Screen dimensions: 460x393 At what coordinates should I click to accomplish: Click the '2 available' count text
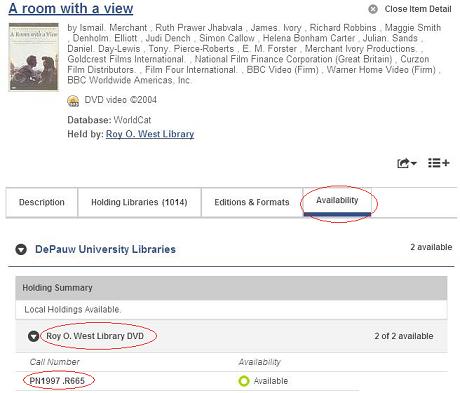(x=431, y=247)
